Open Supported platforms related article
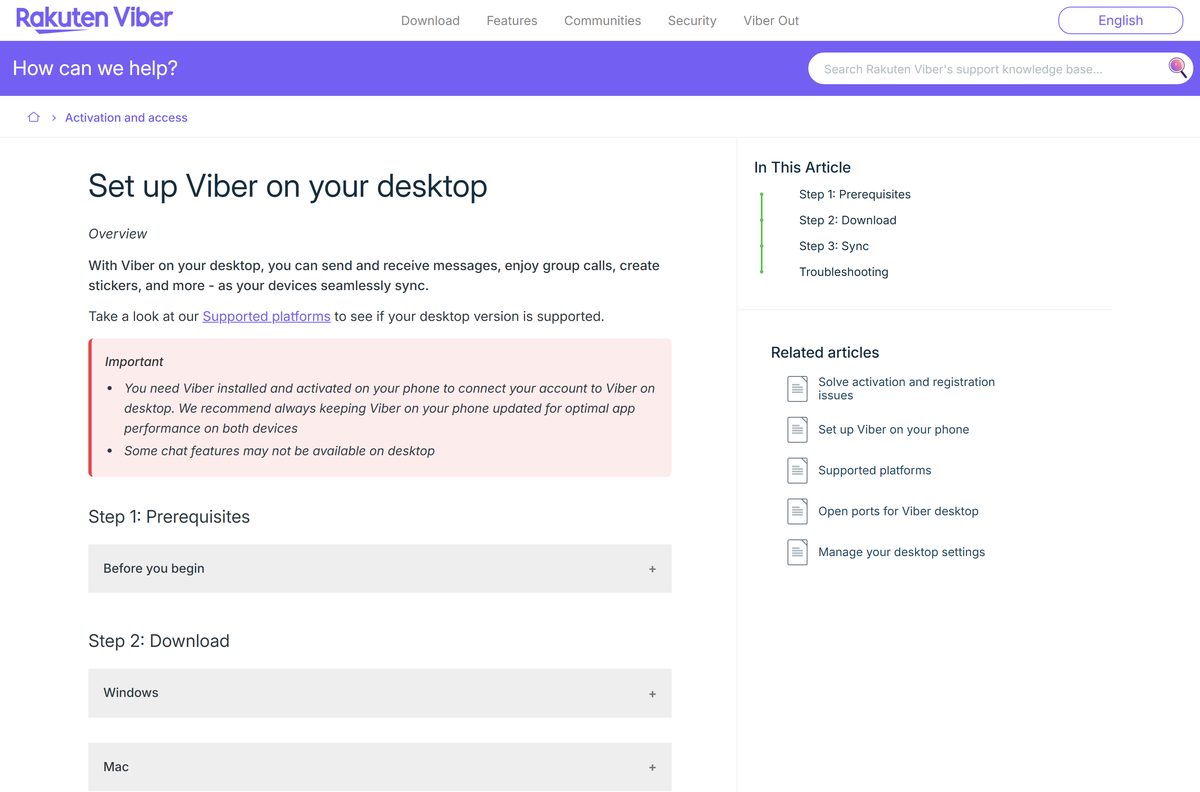The width and height of the screenshot is (1200, 792). (x=875, y=470)
